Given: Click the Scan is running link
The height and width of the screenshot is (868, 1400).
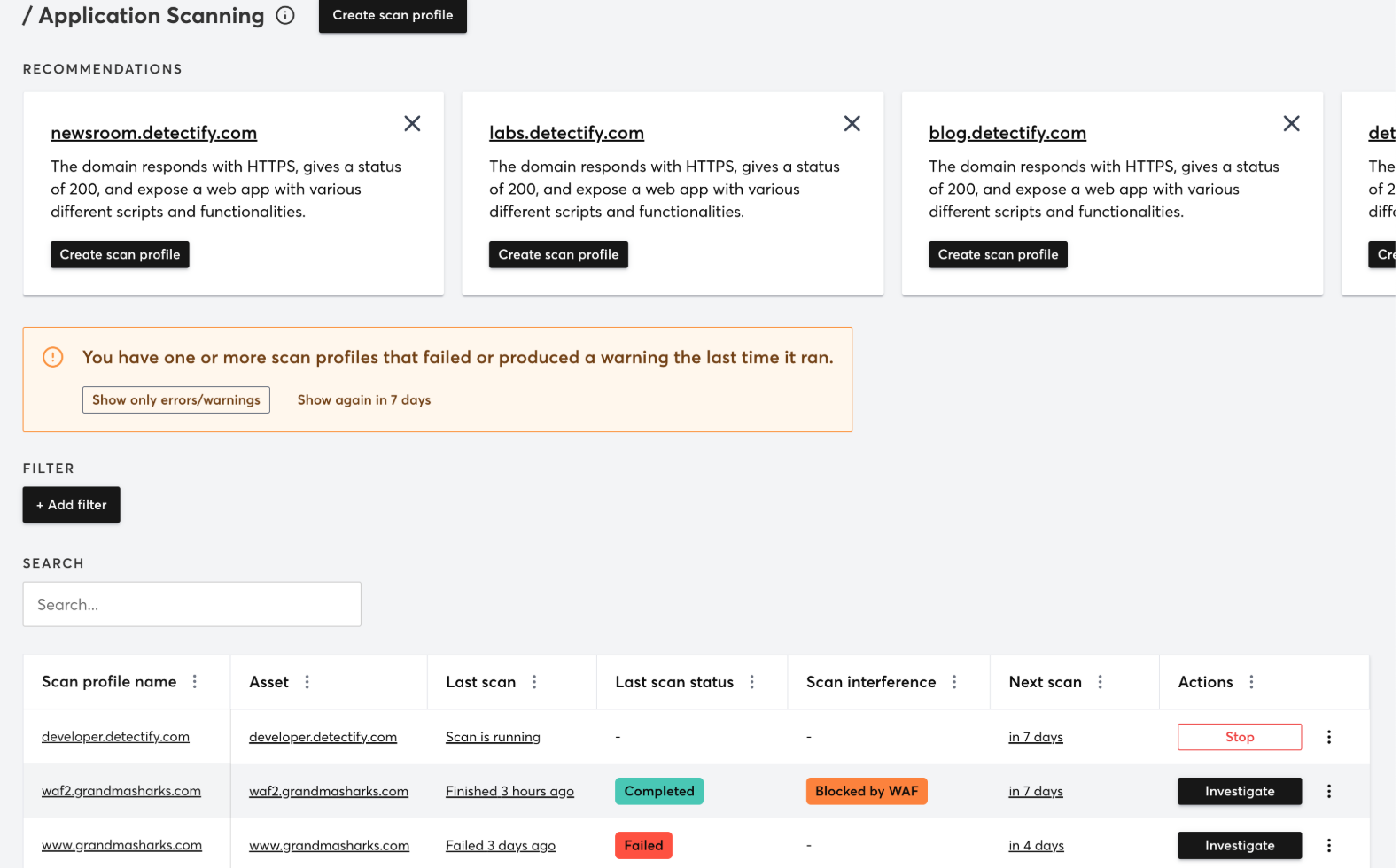Looking at the screenshot, I should point(493,737).
